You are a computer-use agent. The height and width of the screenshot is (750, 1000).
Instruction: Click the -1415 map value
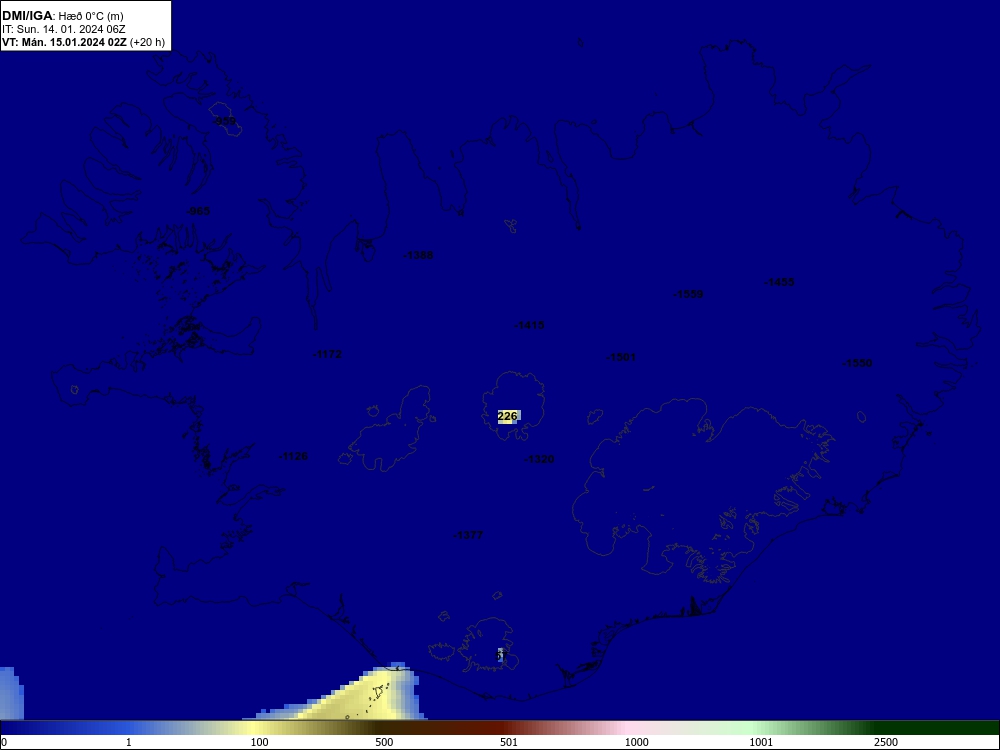(529, 325)
